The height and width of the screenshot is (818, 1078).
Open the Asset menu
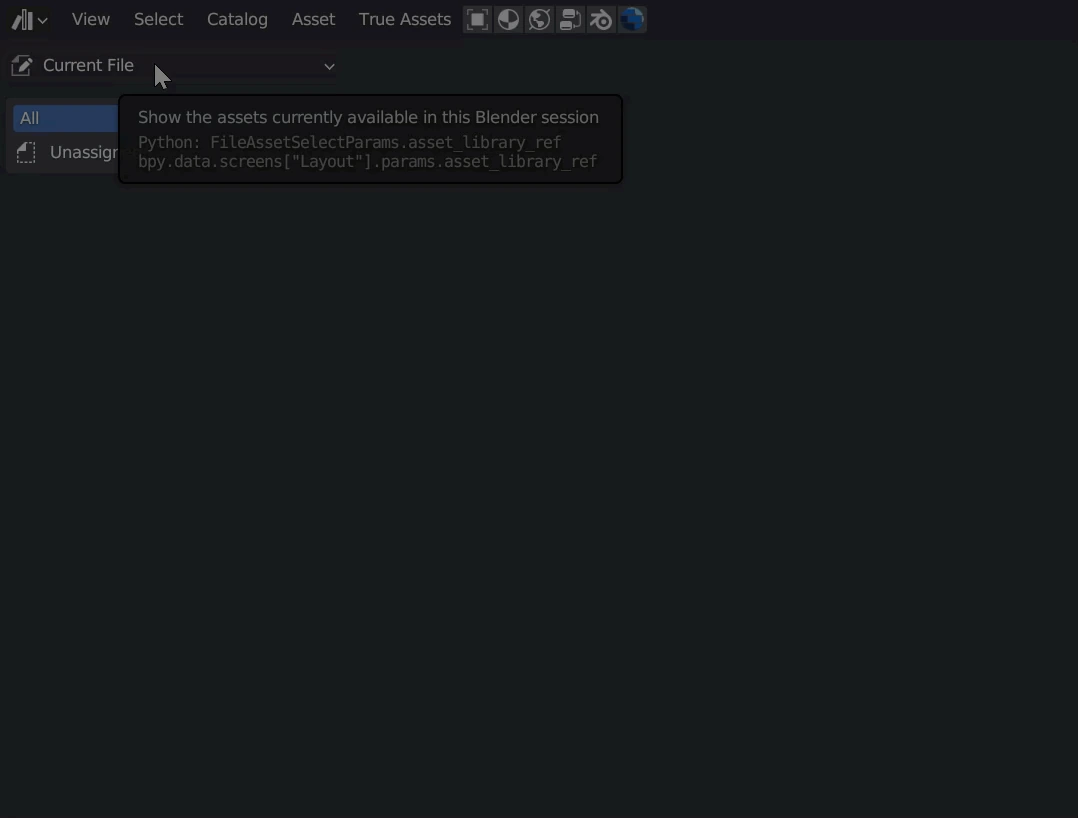pos(313,19)
